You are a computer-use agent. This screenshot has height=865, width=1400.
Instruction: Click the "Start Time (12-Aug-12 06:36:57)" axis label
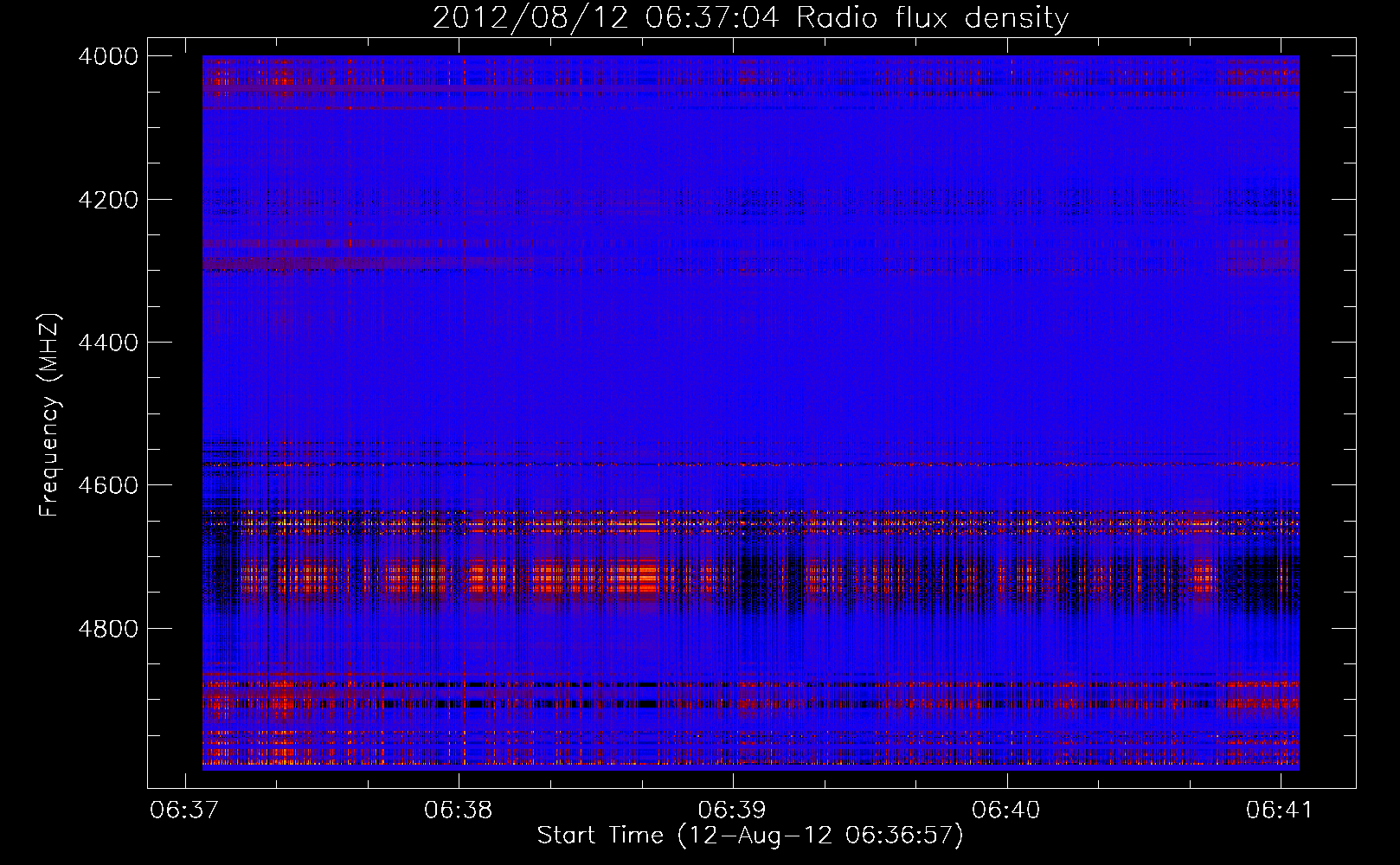point(750,836)
